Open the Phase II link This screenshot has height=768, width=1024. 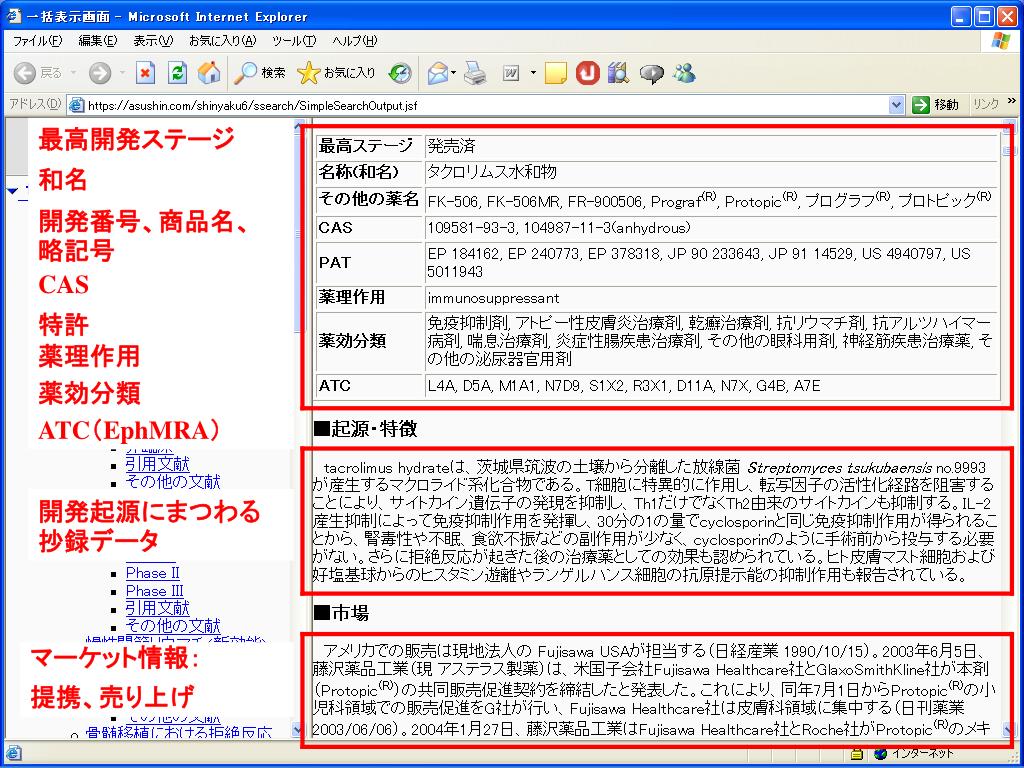coord(153,573)
